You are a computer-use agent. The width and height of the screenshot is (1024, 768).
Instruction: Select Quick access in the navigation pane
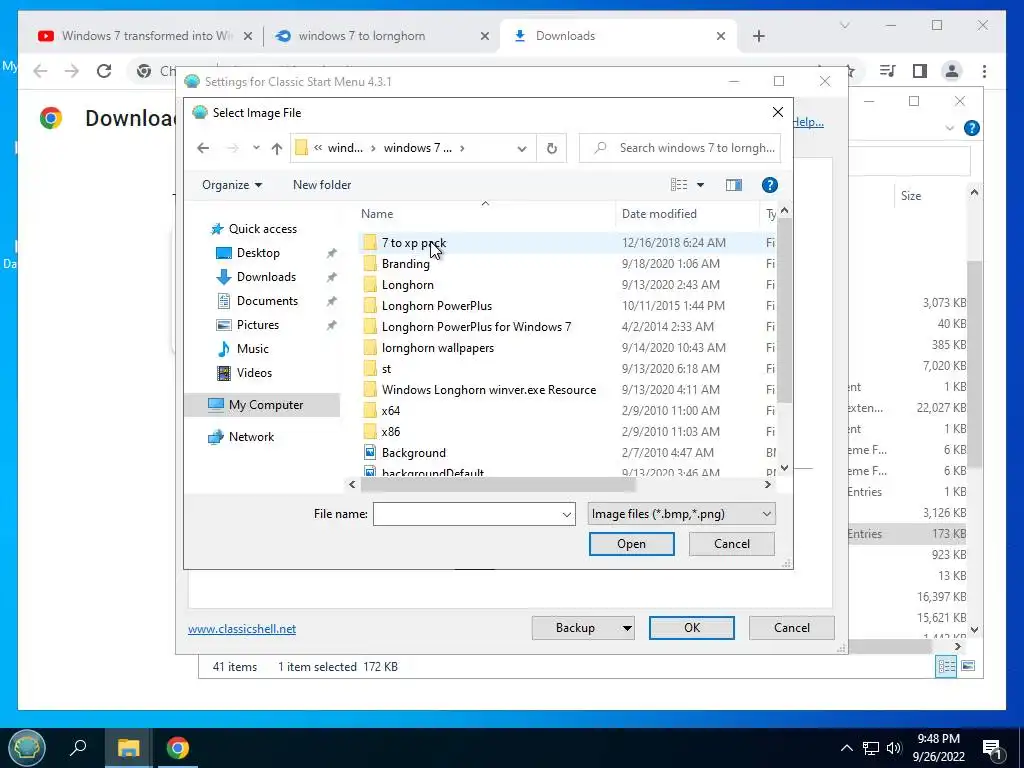(262, 229)
